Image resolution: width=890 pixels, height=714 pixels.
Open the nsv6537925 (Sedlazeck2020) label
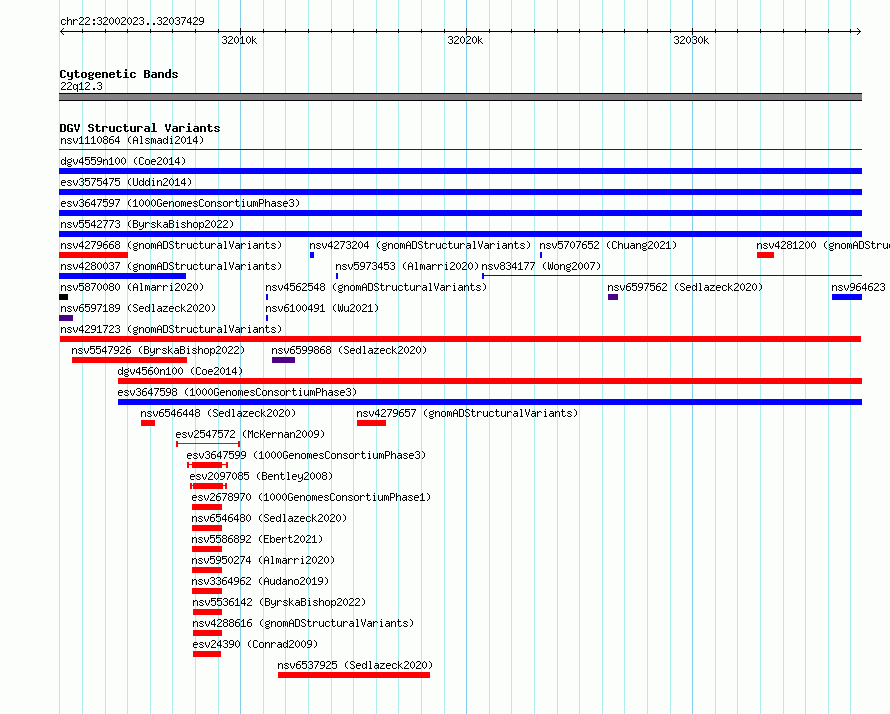coord(355,665)
